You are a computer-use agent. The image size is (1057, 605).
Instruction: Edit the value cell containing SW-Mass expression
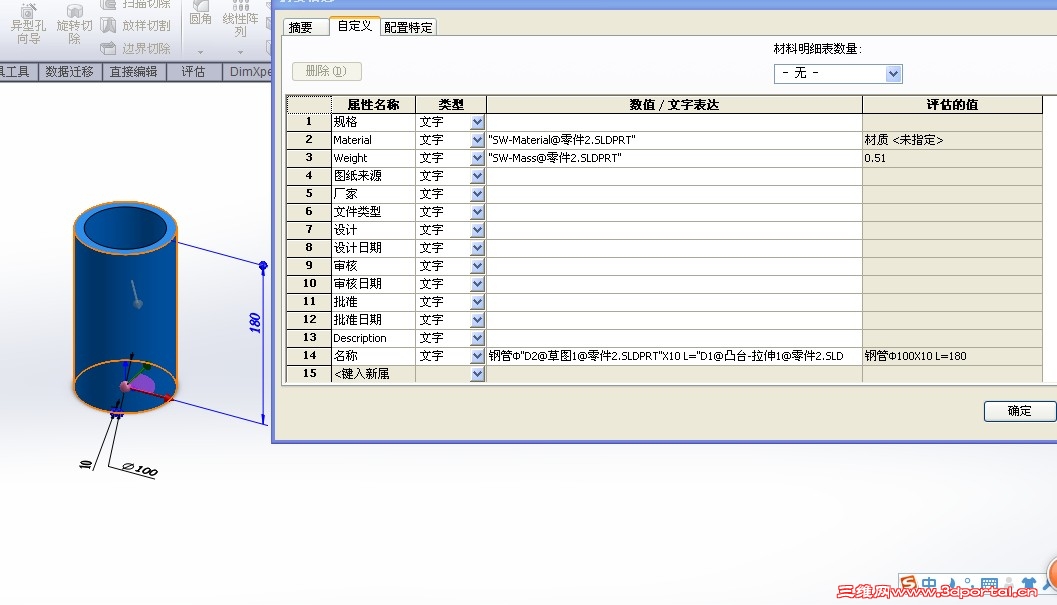[674, 158]
